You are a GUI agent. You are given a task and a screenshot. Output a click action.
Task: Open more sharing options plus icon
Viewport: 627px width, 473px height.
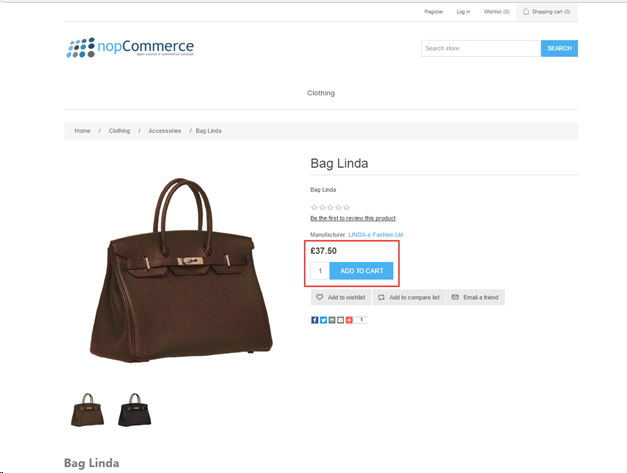coord(349,320)
